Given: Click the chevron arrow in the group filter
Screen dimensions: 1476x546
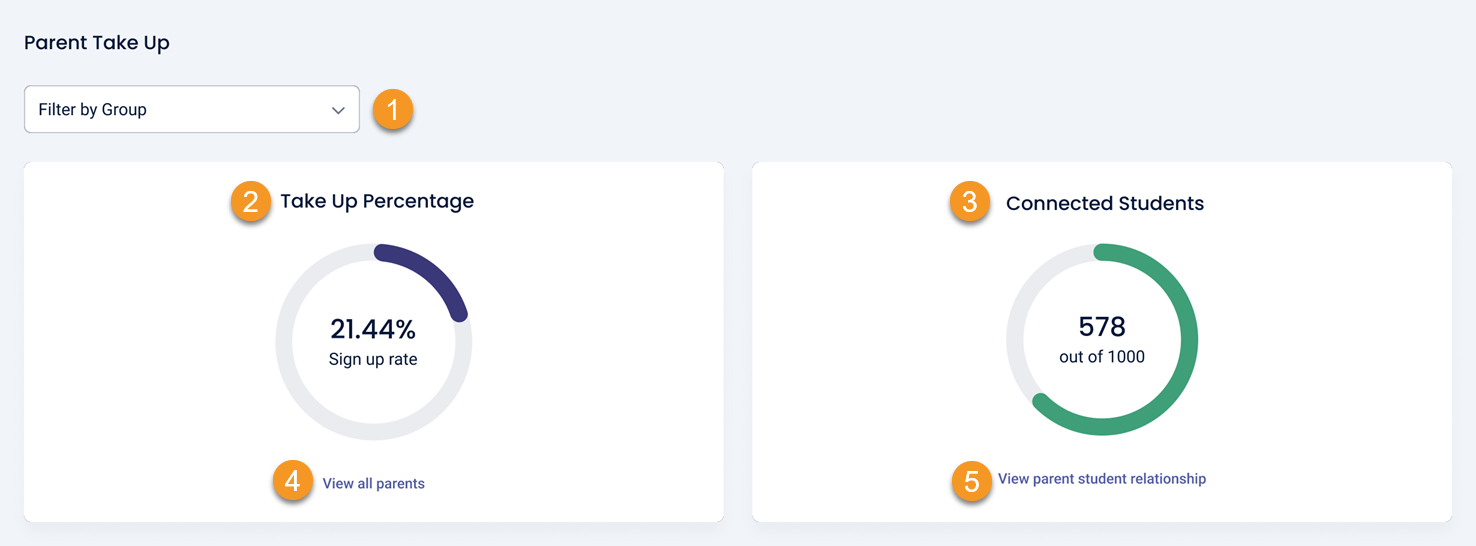Looking at the screenshot, I should tap(338, 110).
